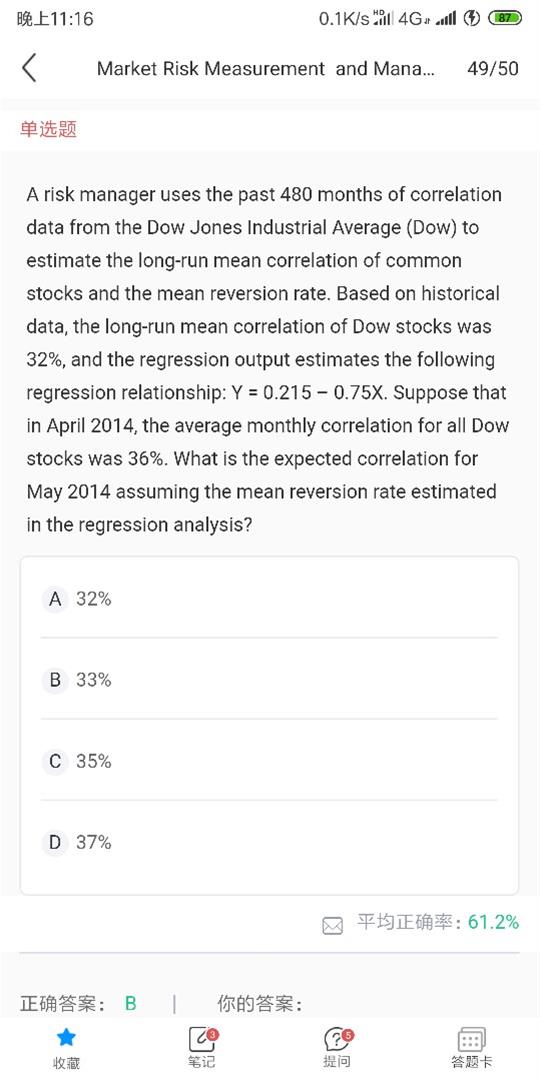
Task: Select answer option B 33%
Action: [x=269, y=680]
